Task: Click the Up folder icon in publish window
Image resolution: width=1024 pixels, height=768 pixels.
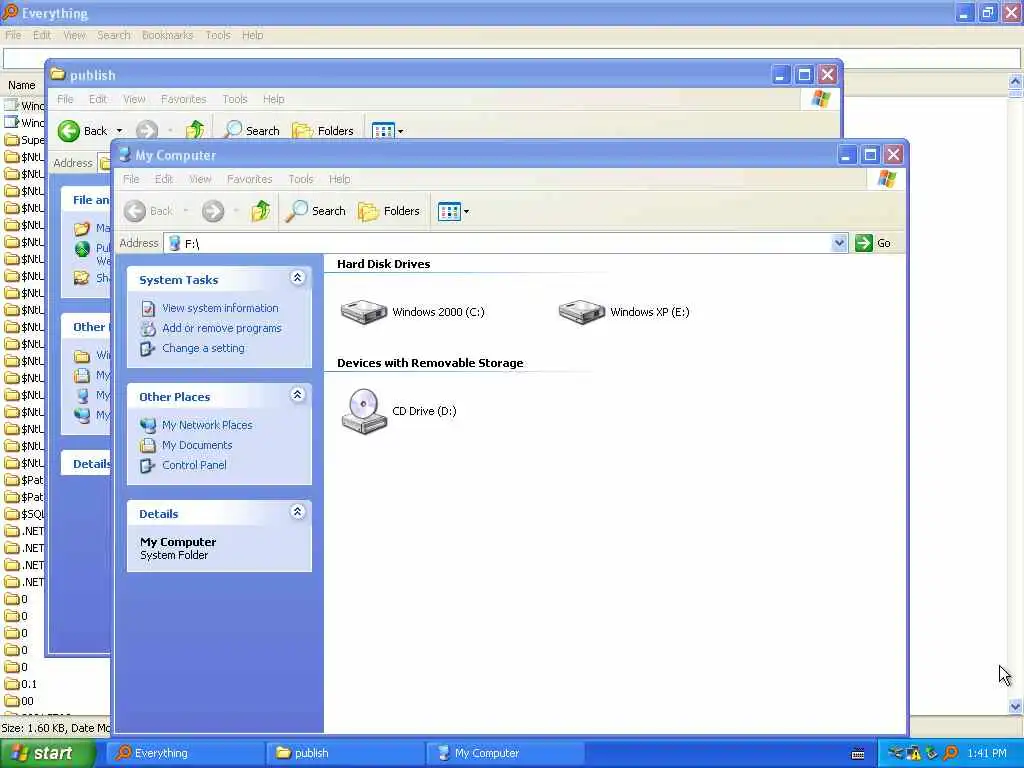Action: point(194,131)
